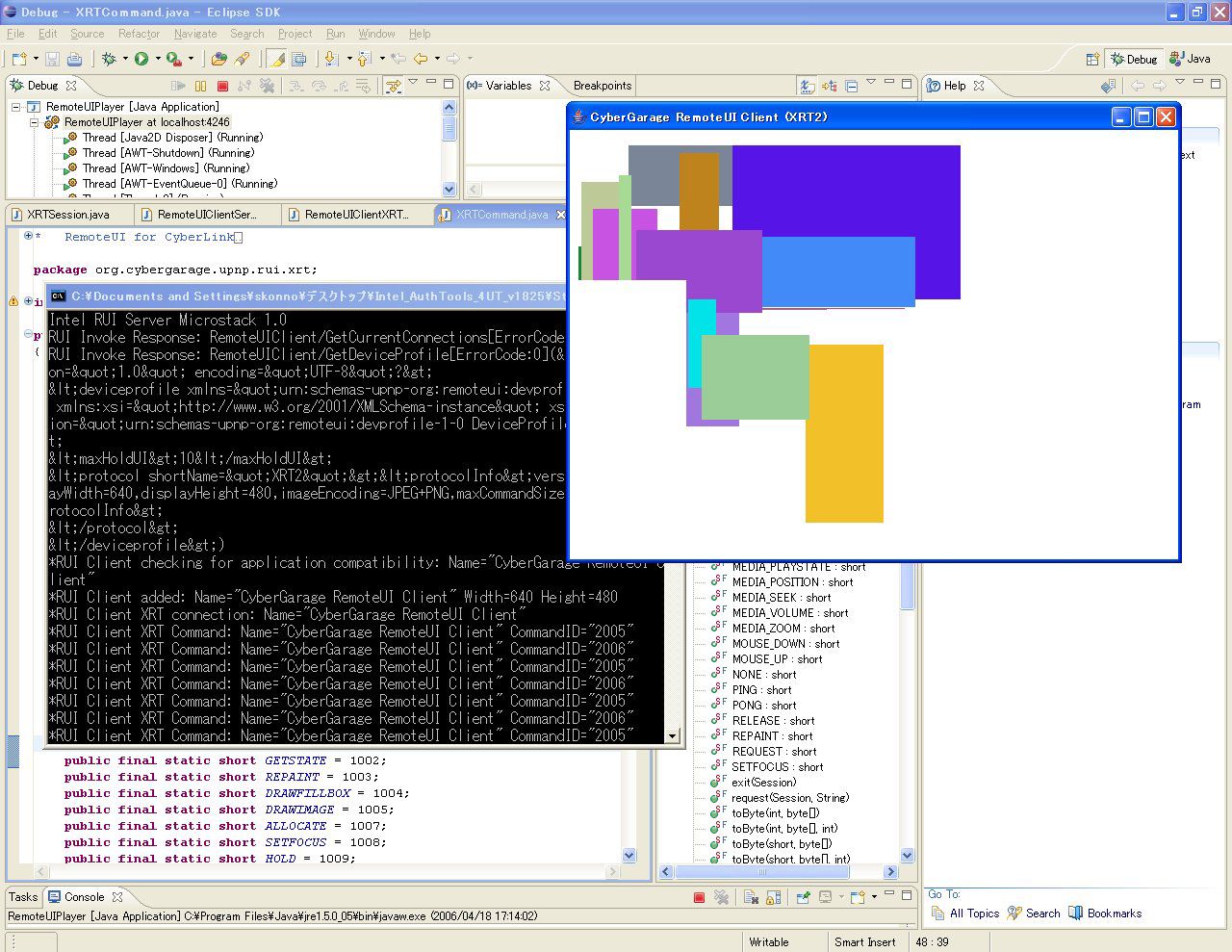
Task: Open the Bookmarks link in Help view
Action: (x=1115, y=913)
